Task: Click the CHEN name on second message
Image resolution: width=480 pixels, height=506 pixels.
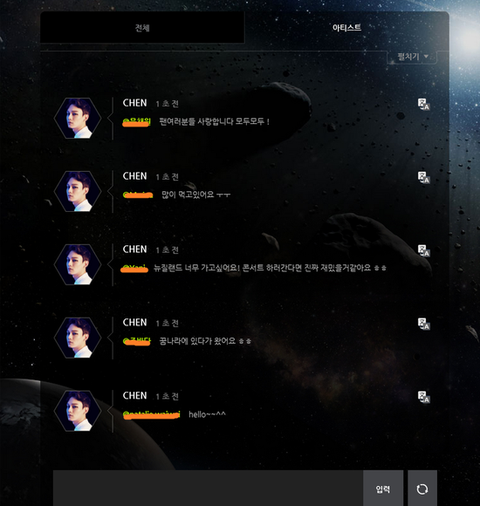Action: click(135, 176)
